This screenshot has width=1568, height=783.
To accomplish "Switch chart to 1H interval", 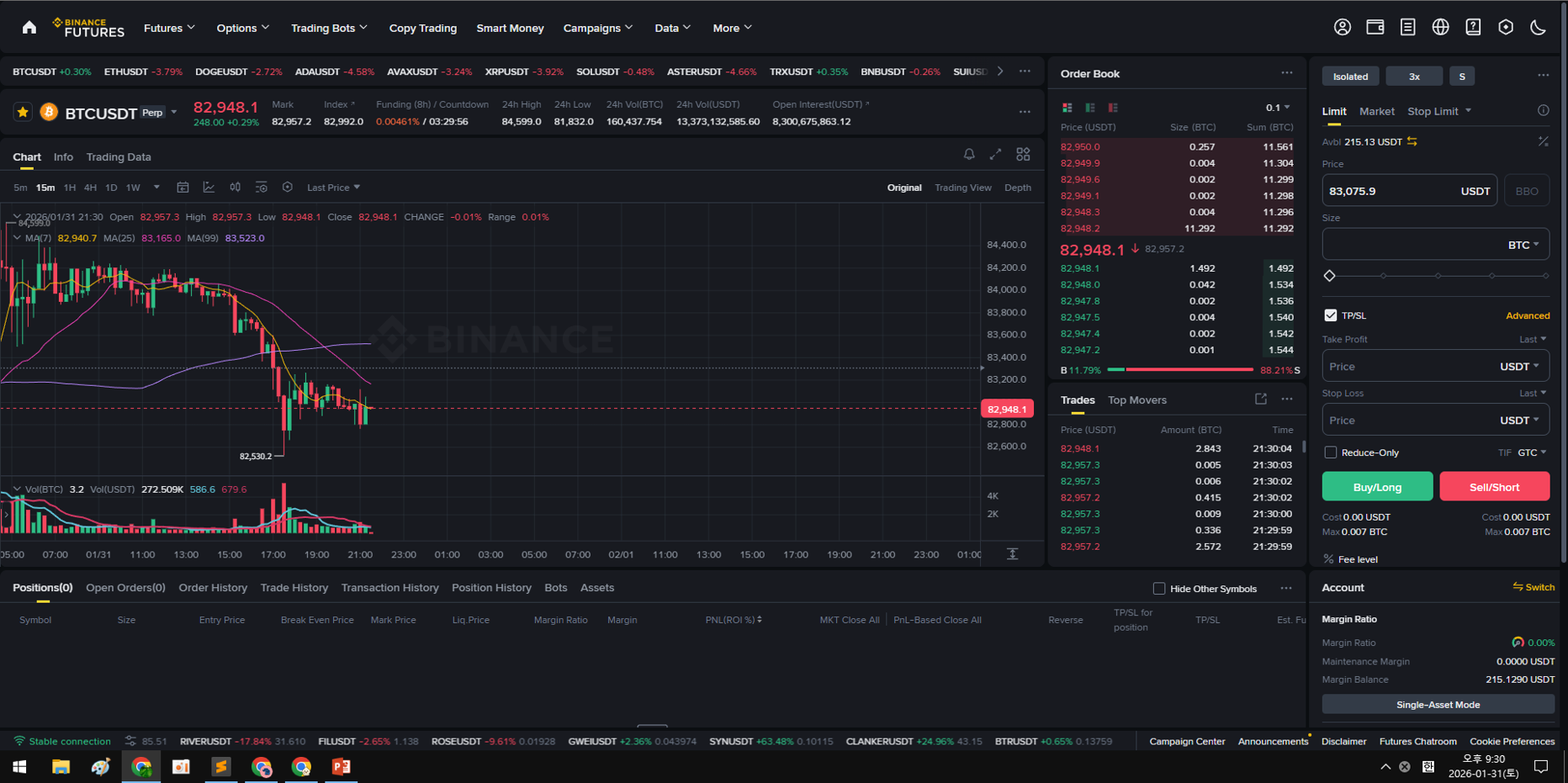I will point(70,188).
